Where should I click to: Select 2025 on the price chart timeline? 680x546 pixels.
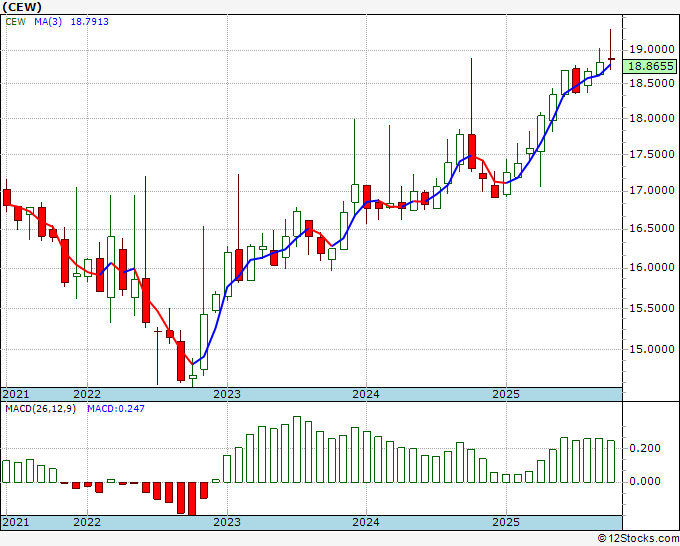506,394
